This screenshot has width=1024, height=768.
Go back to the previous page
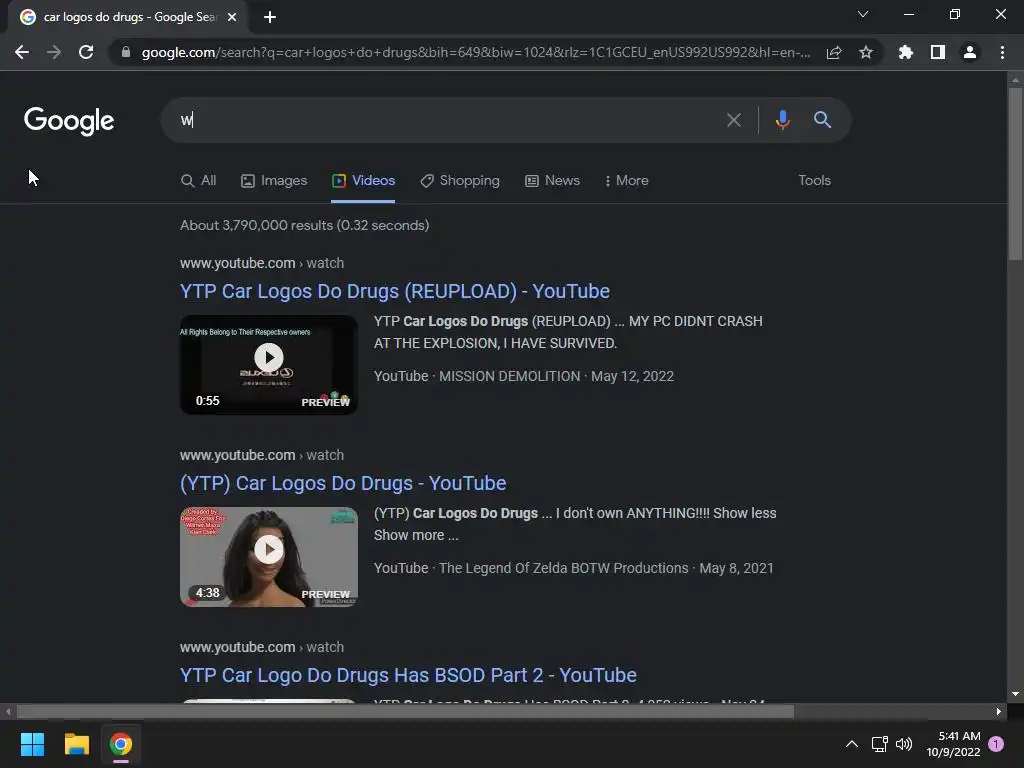22,52
